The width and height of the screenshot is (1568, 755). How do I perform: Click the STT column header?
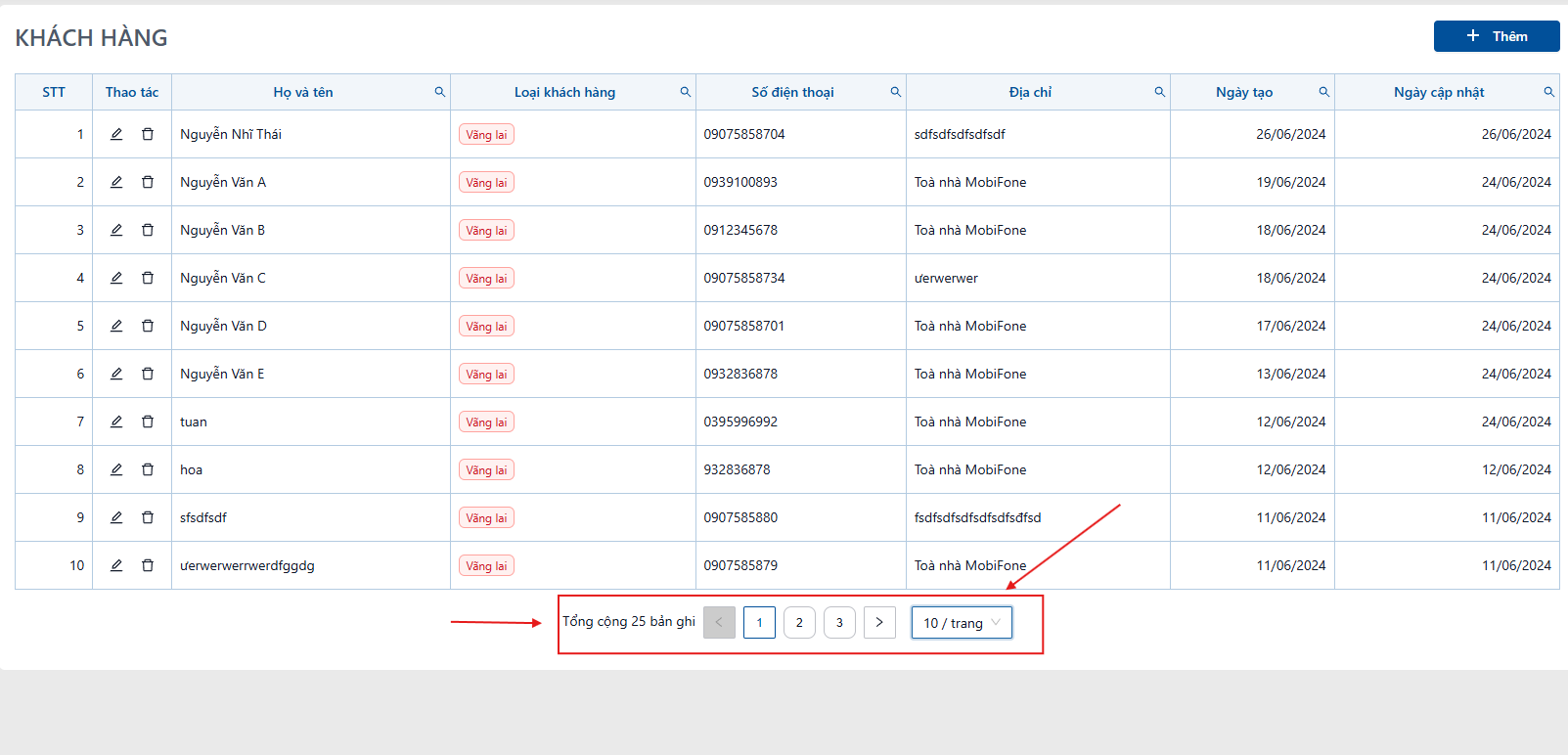click(54, 92)
